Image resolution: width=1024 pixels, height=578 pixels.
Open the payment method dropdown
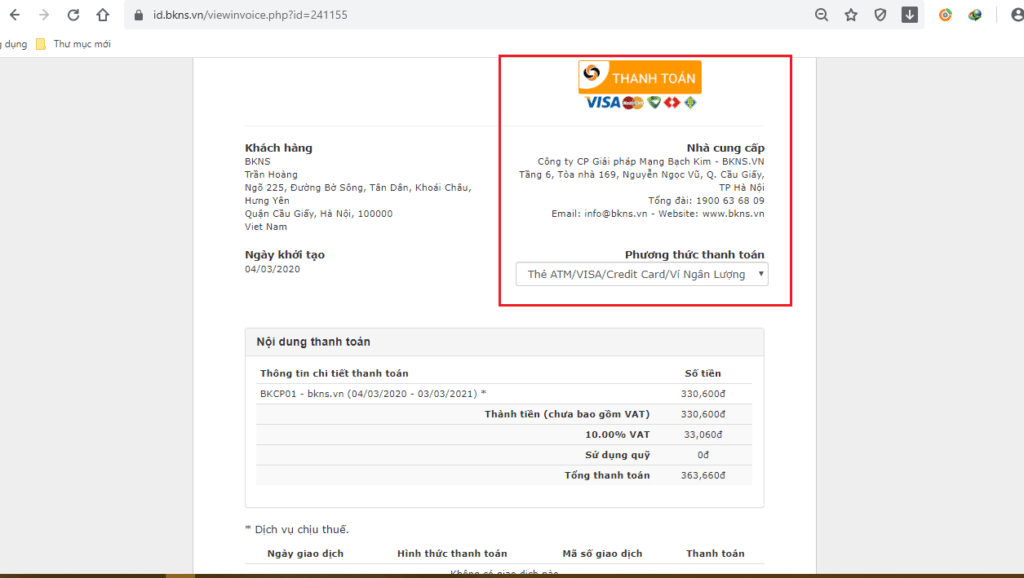click(642, 274)
